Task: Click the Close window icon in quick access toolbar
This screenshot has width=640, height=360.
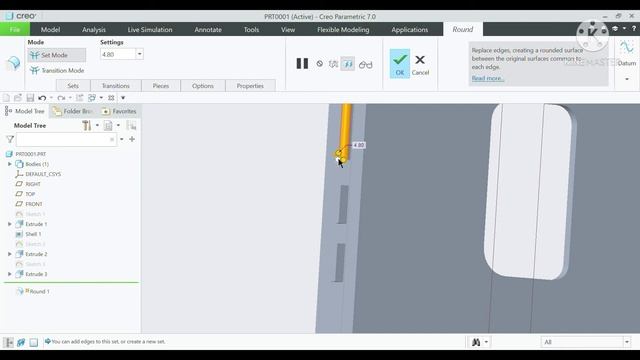Action: click(111, 98)
